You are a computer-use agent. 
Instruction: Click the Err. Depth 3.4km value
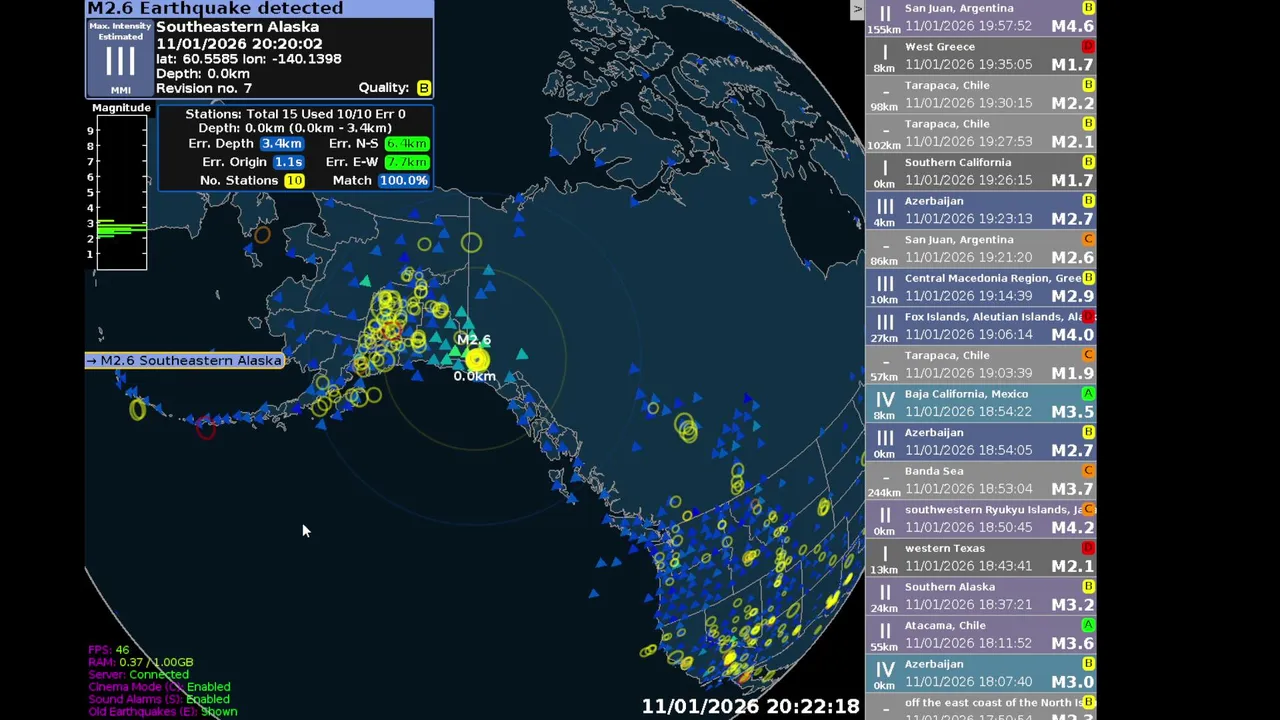[x=281, y=144]
